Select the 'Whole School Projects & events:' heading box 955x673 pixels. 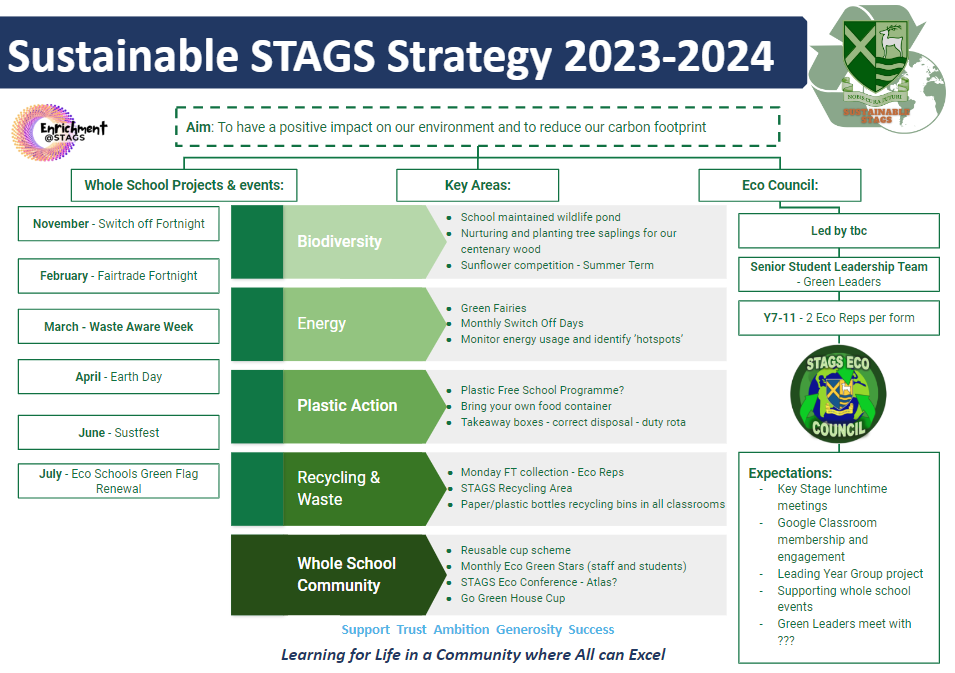tap(184, 185)
